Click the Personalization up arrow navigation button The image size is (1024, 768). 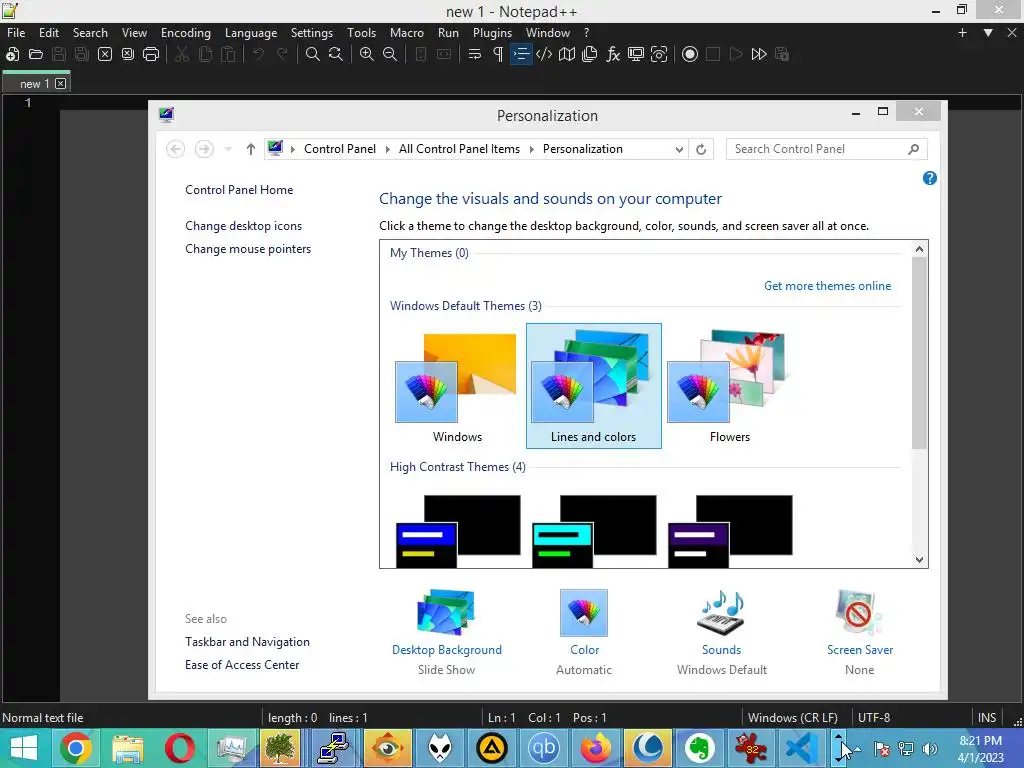(251, 149)
